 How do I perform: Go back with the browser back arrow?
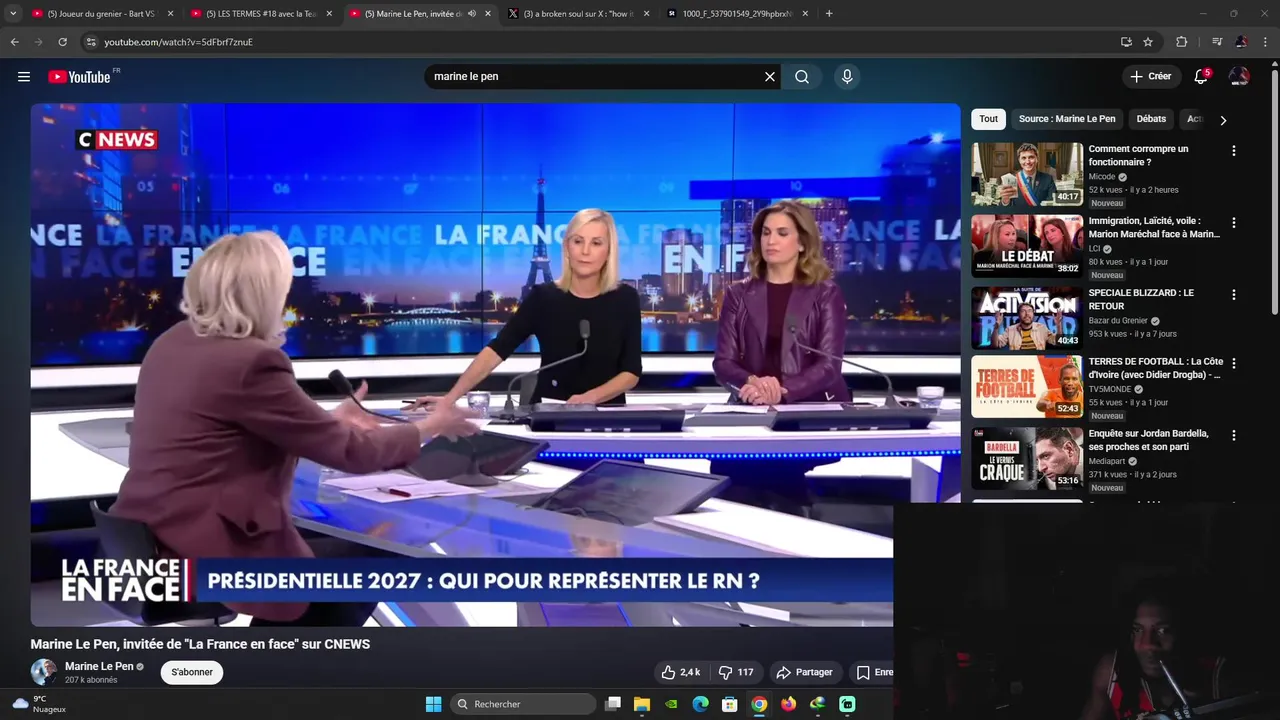tap(14, 42)
